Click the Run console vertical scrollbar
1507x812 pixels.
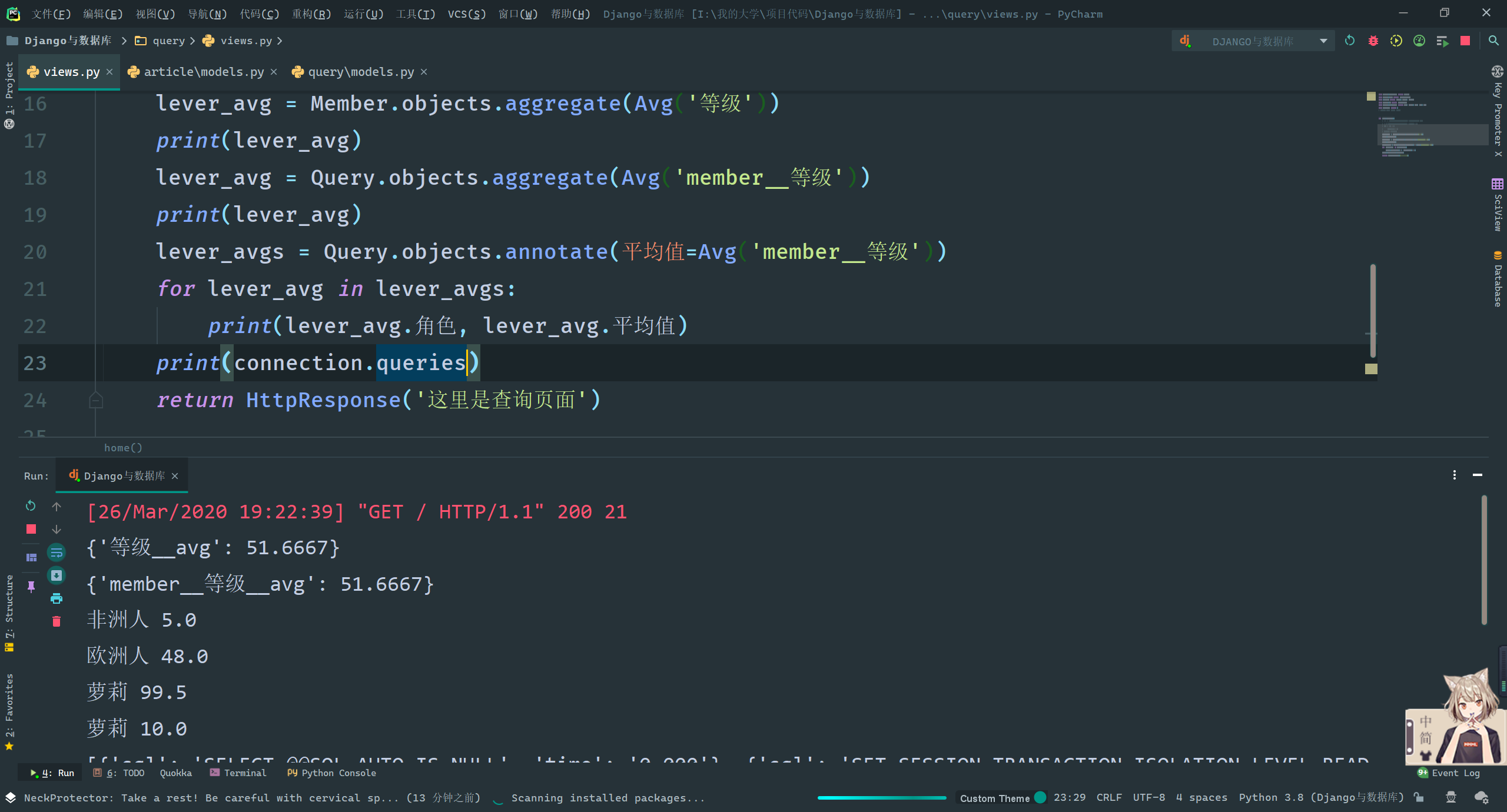(1483, 559)
